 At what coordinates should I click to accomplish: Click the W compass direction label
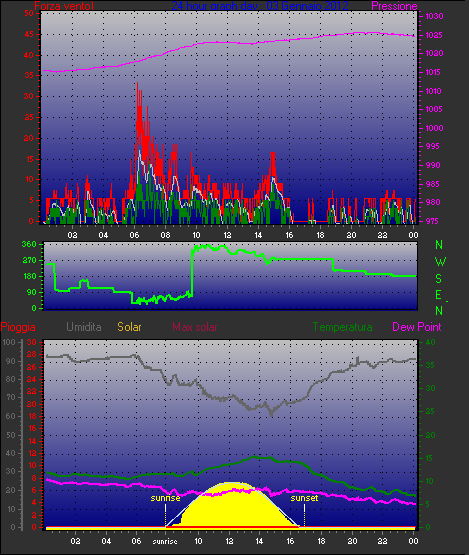(440, 262)
